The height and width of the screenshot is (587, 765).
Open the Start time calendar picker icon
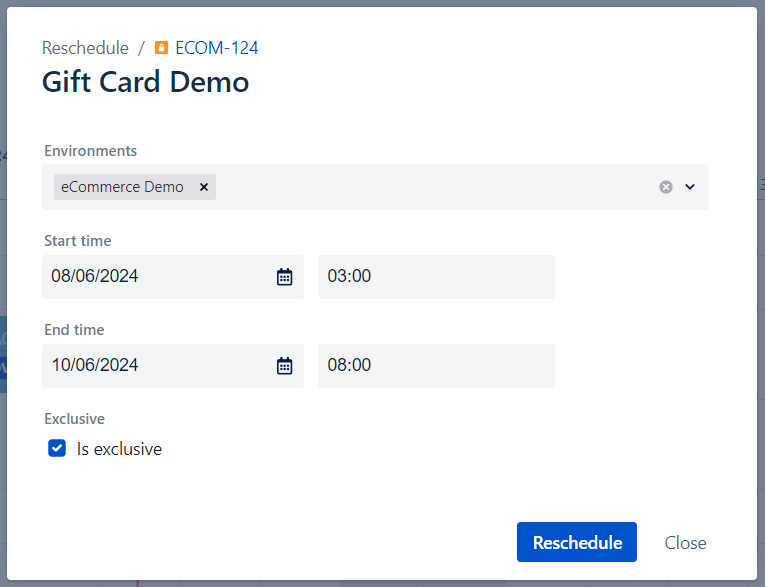click(285, 277)
